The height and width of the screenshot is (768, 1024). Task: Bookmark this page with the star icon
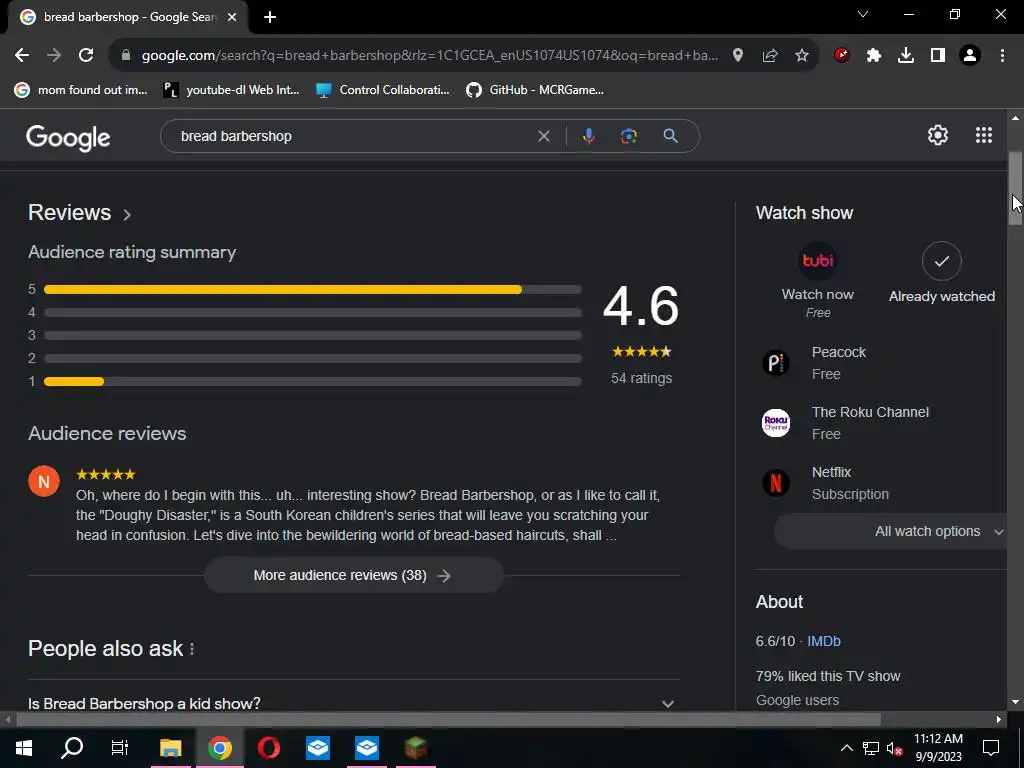point(802,55)
